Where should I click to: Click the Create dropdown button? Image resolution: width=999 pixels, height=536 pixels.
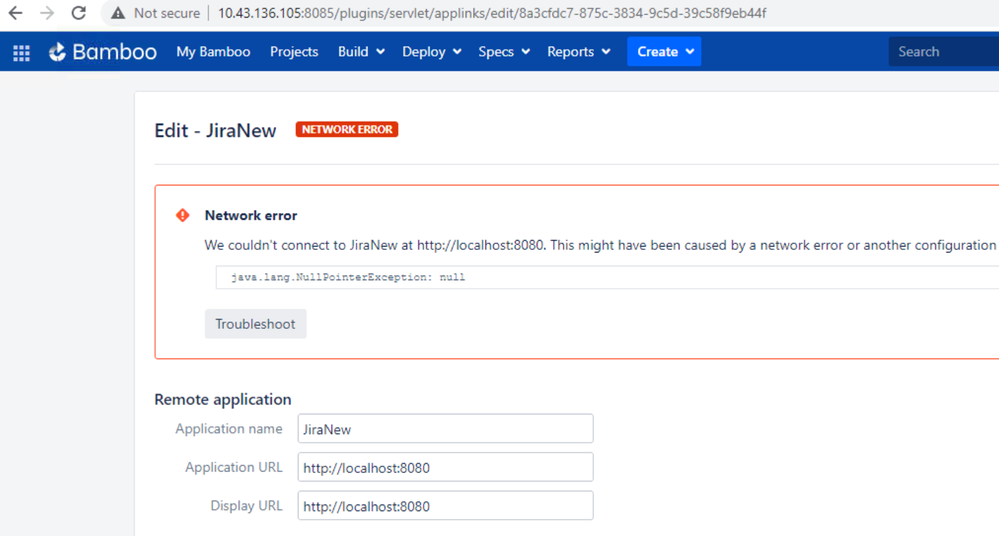coord(665,52)
